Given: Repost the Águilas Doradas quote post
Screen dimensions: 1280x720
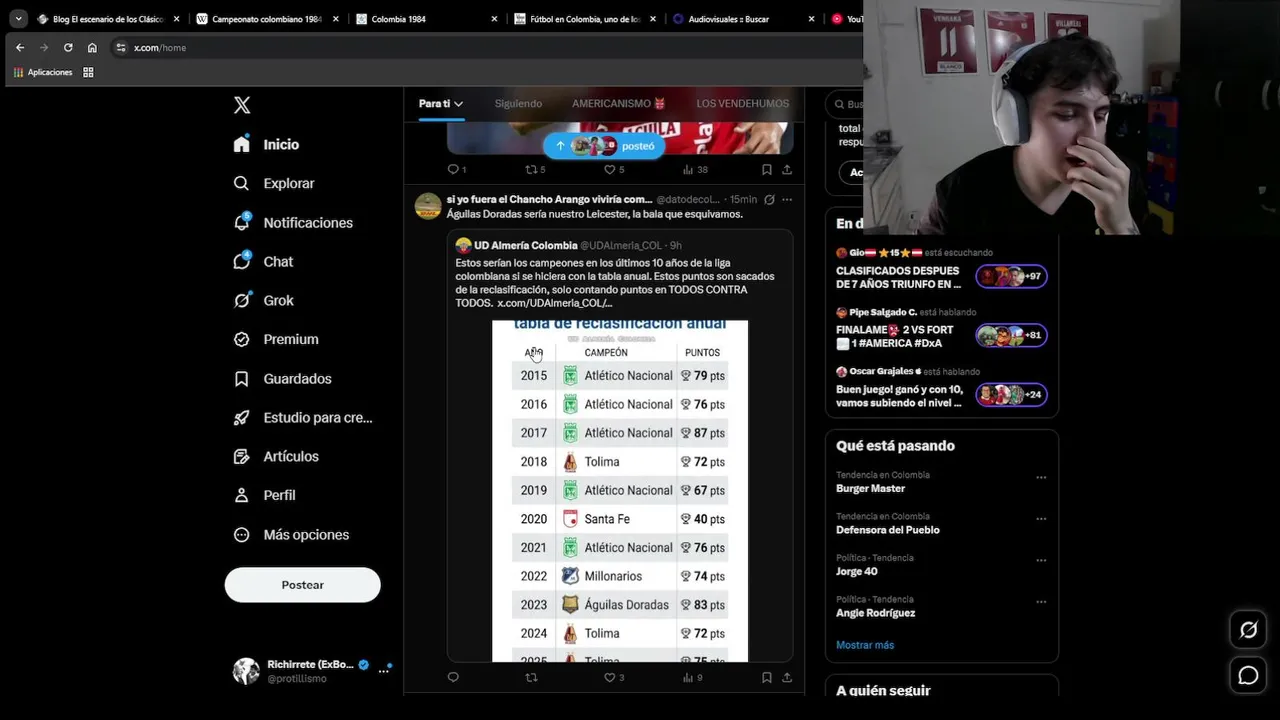Looking at the screenshot, I should 531,677.
